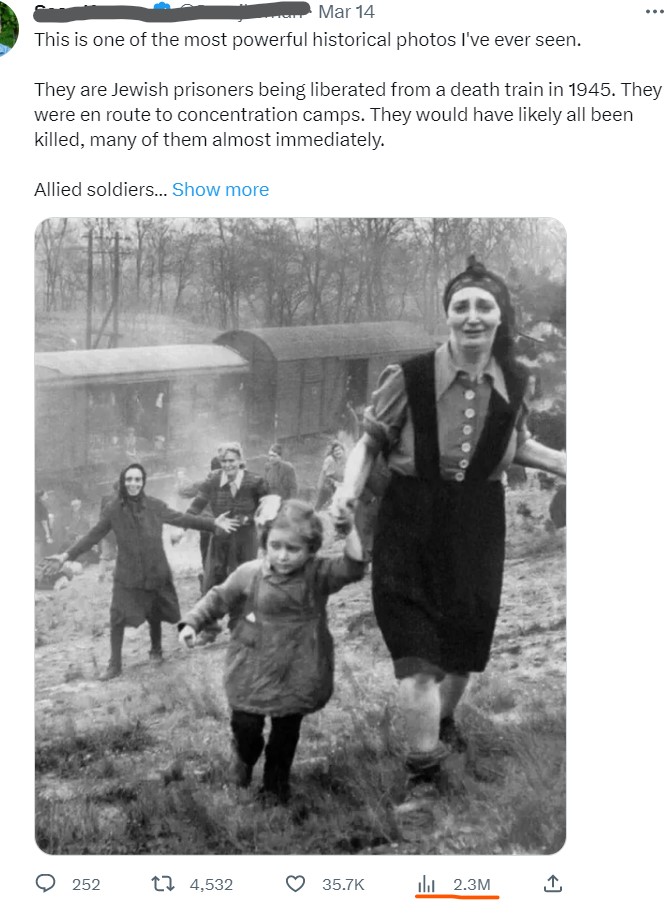Image resolution: width=667 pixels, height=913 pixels.
Task: Like the post with heart icon
Action: point(295,884)
